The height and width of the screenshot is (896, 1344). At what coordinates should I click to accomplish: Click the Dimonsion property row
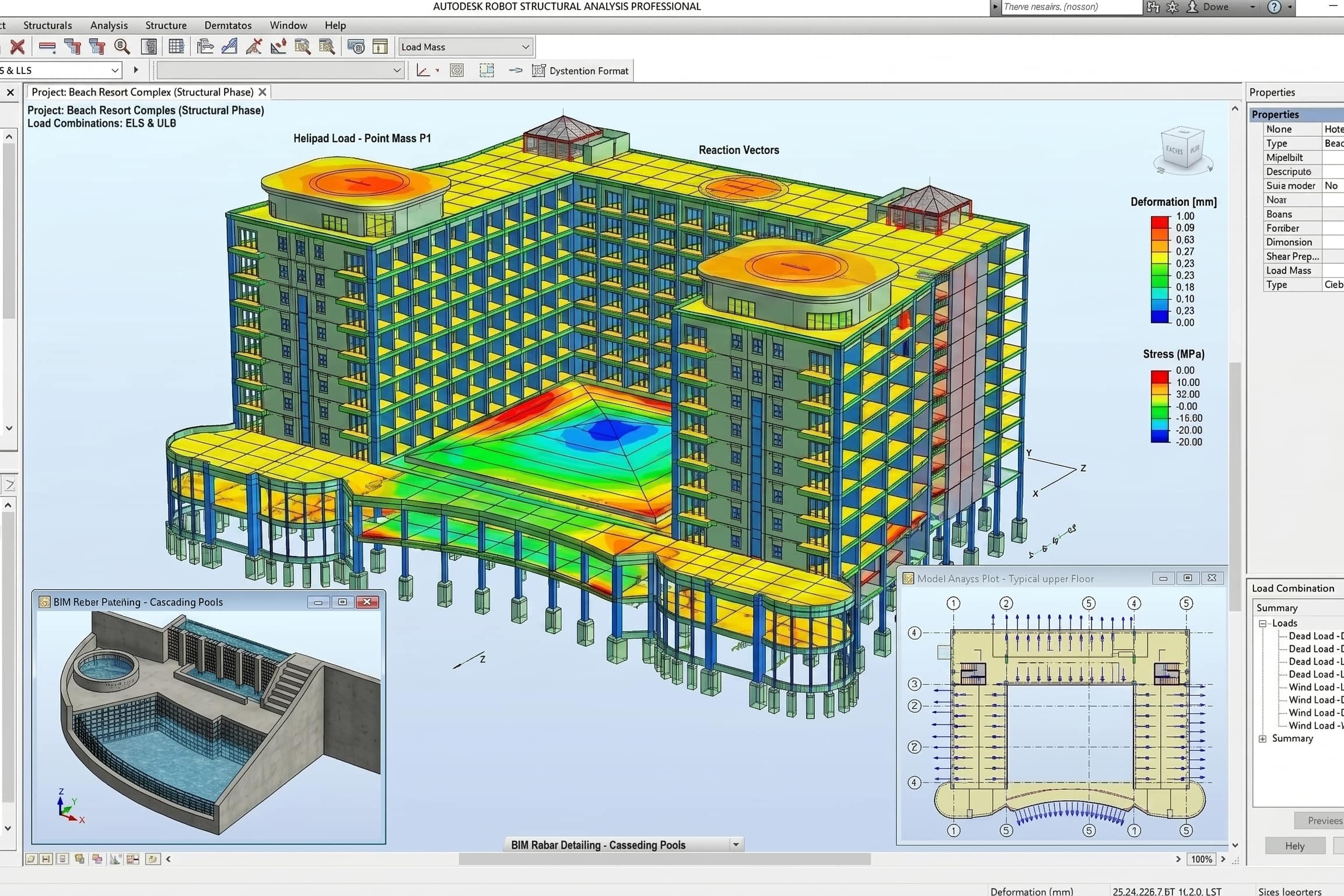[1303, 242]
